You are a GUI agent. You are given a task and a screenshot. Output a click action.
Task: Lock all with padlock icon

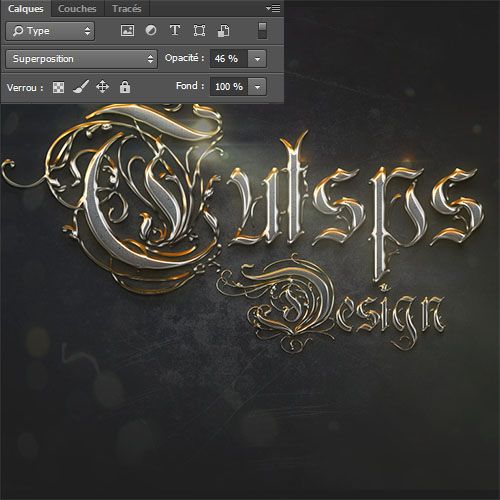coord(125,87)
